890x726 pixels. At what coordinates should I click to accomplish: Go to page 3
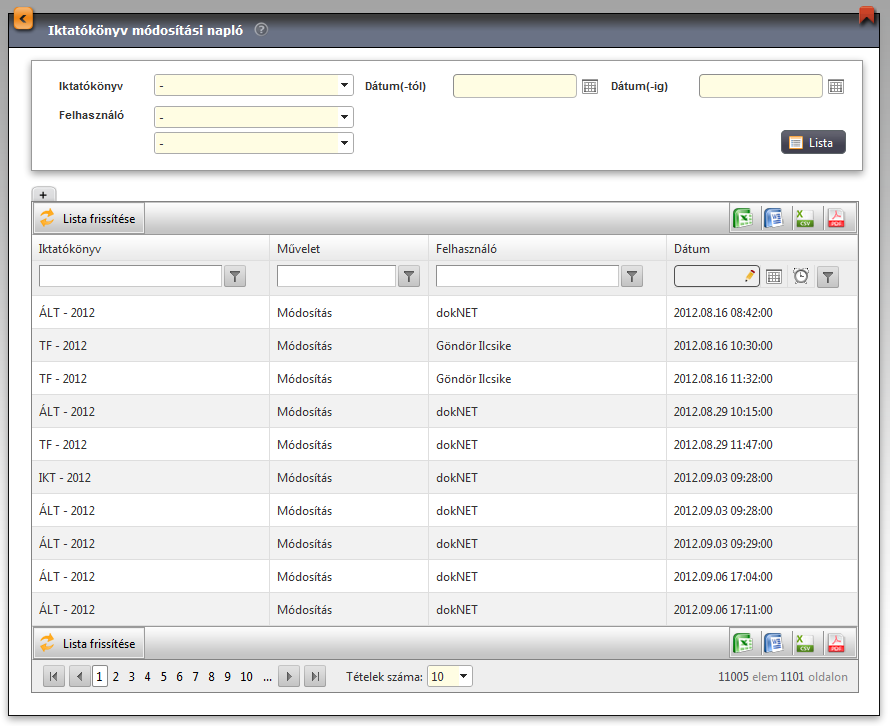[x=132, y=677]
